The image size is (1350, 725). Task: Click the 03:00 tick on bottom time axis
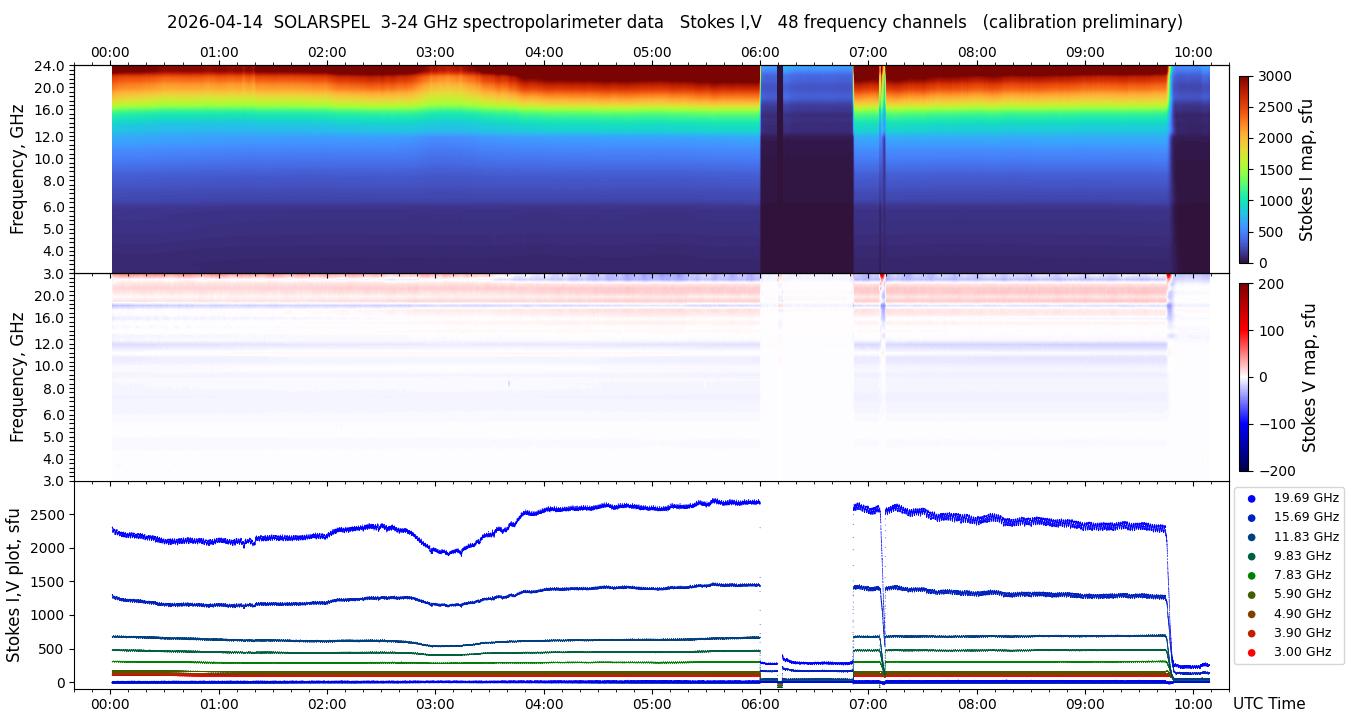[435, 703]
